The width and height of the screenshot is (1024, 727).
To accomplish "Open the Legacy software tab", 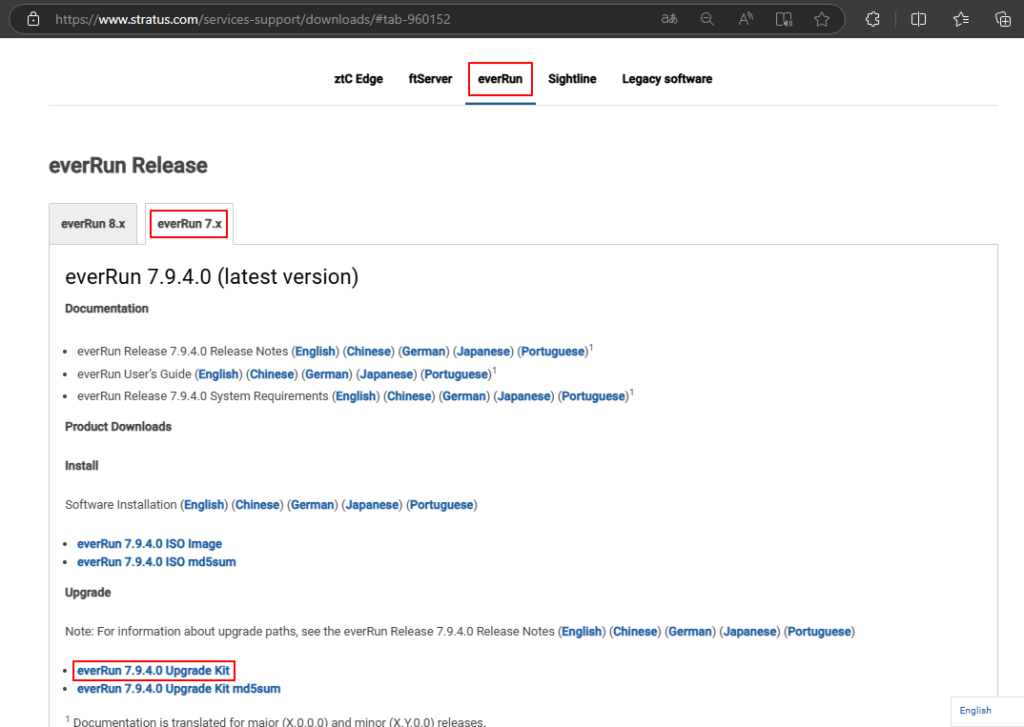I will pyautogui.click(x=667, y=79).
